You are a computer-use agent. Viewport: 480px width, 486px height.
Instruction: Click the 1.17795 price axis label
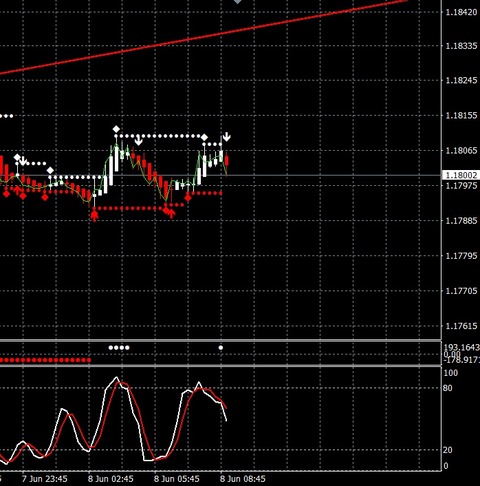[x=461, y=256]
